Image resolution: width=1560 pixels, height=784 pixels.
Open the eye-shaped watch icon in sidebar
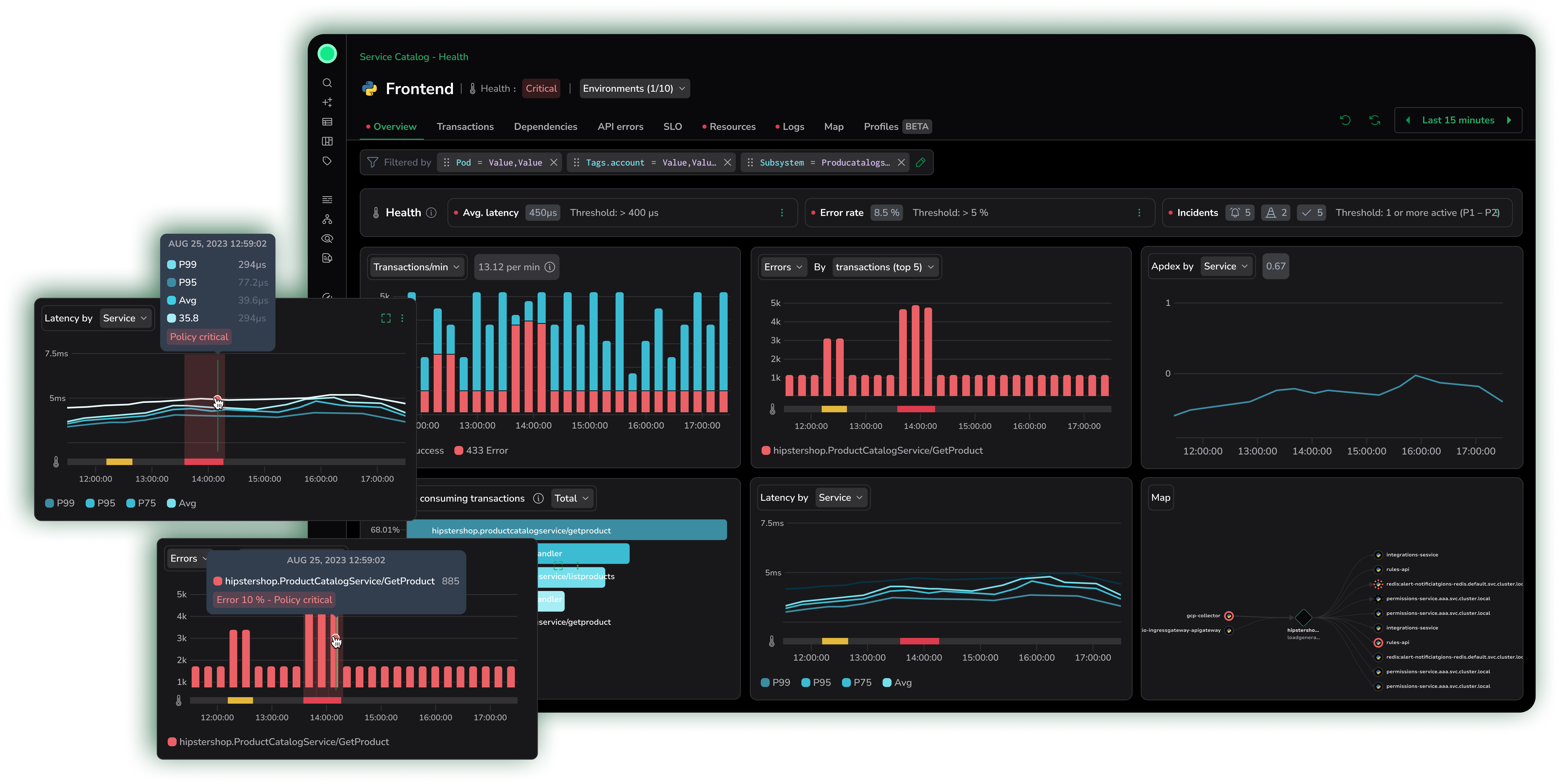pos(327,239)
